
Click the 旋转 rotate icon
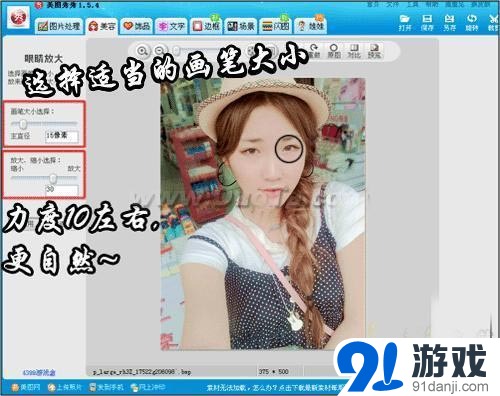coord(471,23)
